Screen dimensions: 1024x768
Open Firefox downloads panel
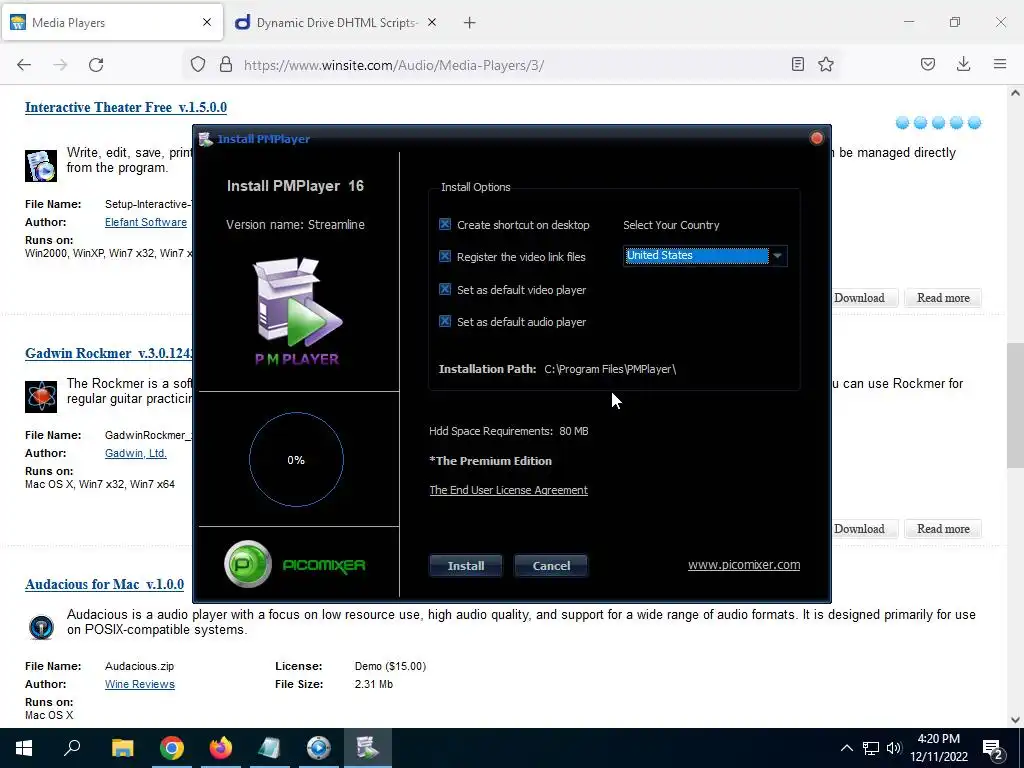[x=963, y=64]
